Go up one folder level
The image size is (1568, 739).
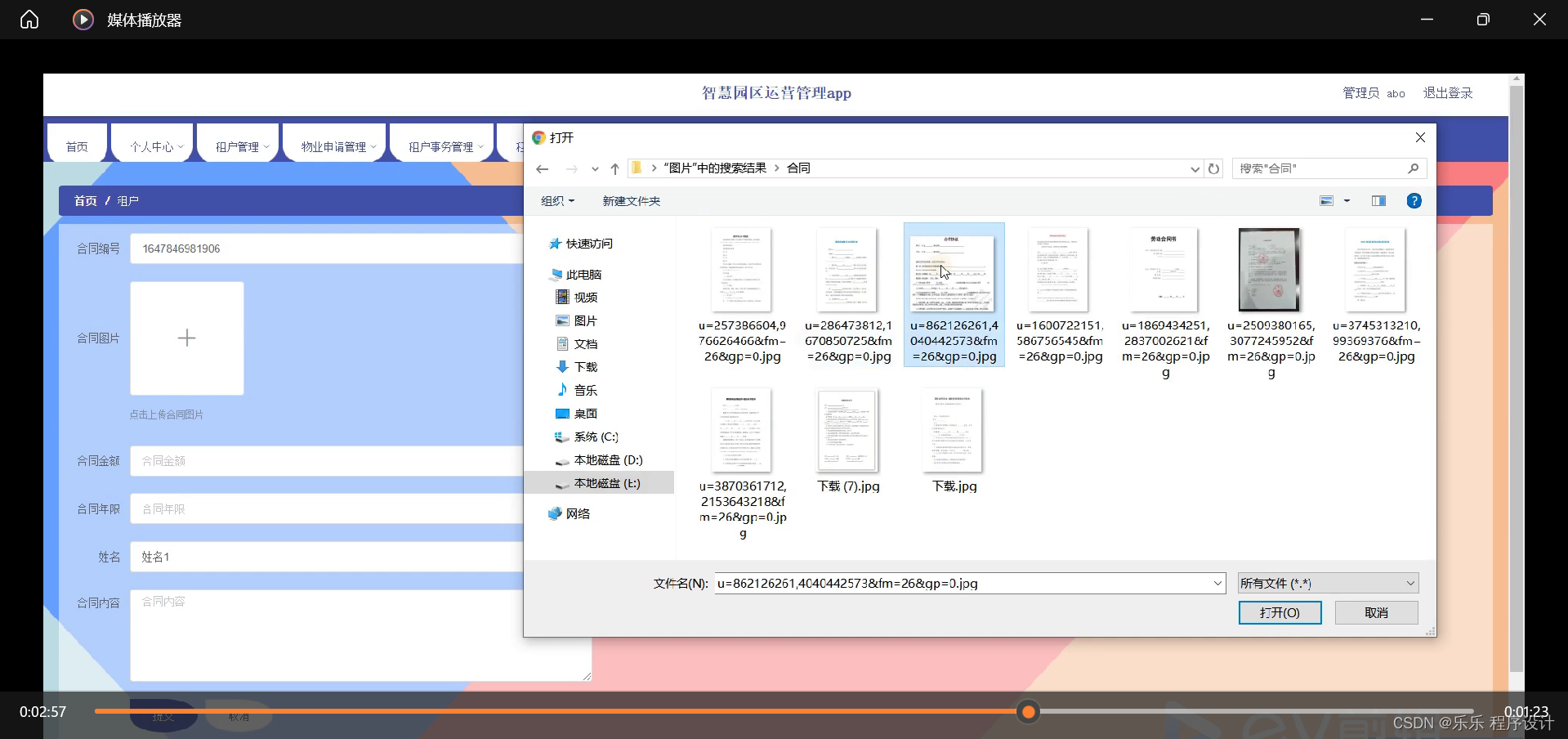(614, 168)
